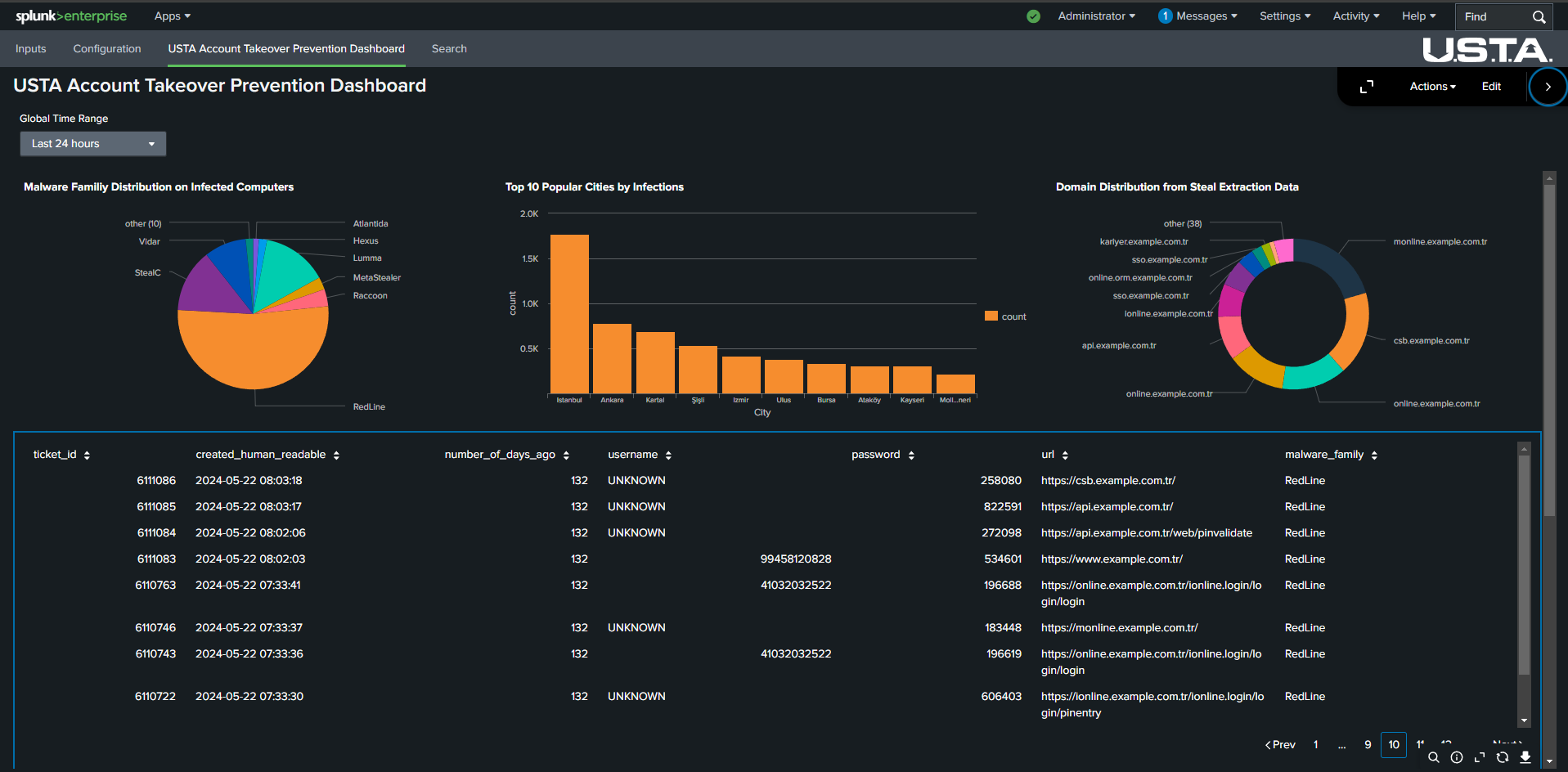Open Global Time Range dropdown

tap(93, 144)
